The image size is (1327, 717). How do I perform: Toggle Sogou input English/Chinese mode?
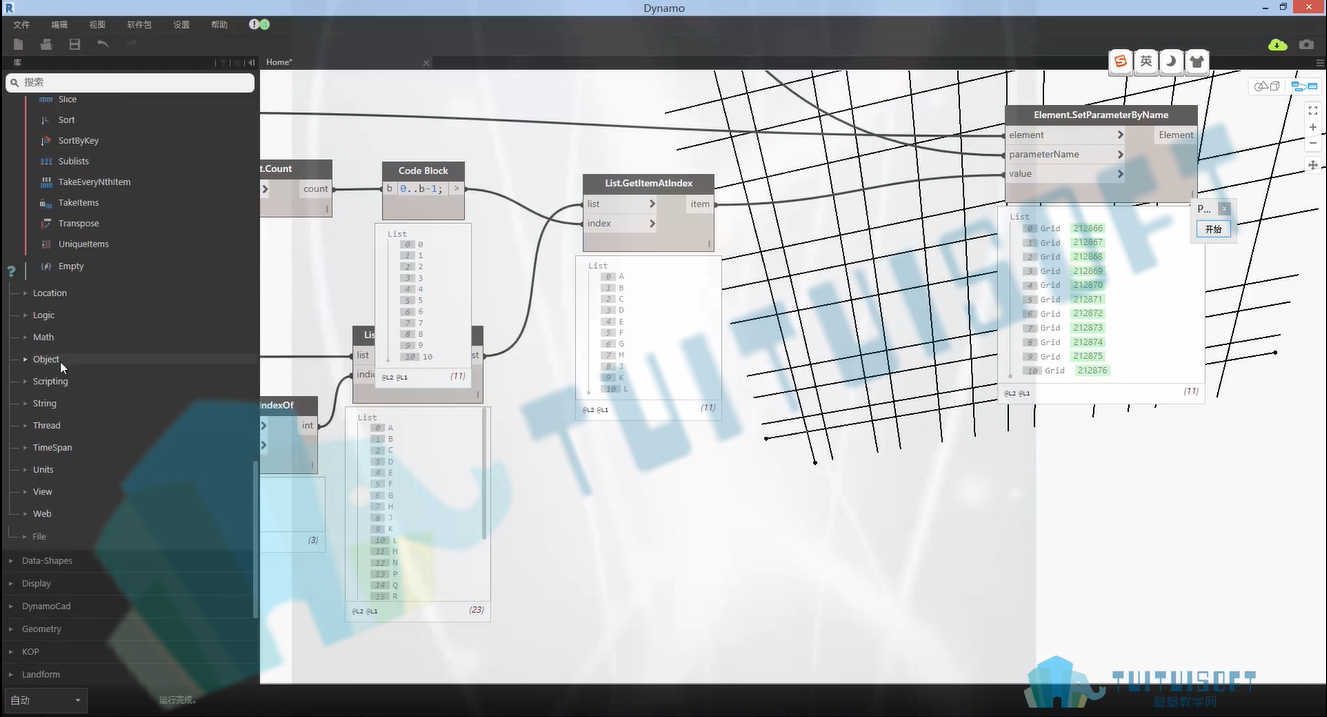point(1146,62)
